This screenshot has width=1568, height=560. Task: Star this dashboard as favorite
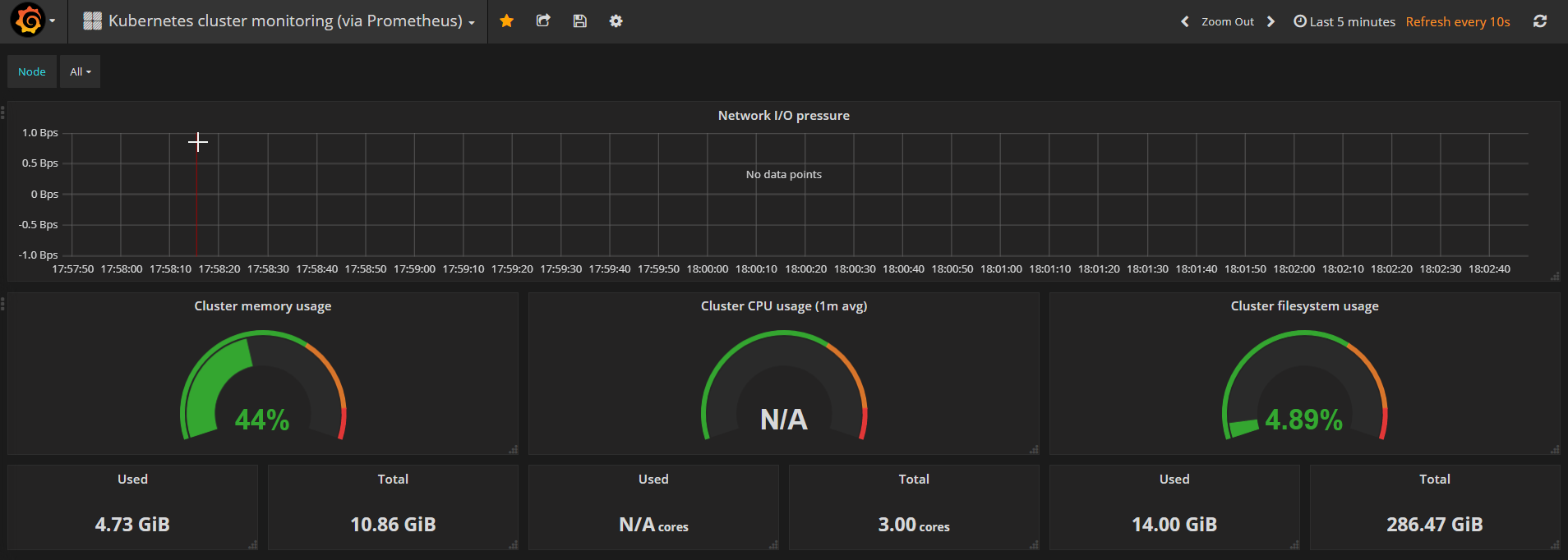click(506, 21)
